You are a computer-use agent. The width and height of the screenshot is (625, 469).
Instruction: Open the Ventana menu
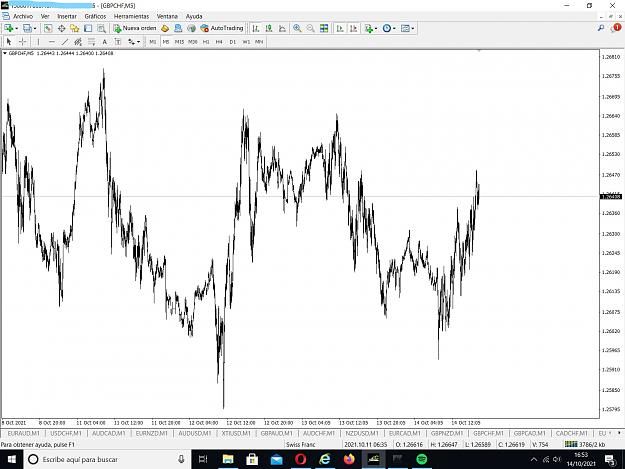point(167,16)
